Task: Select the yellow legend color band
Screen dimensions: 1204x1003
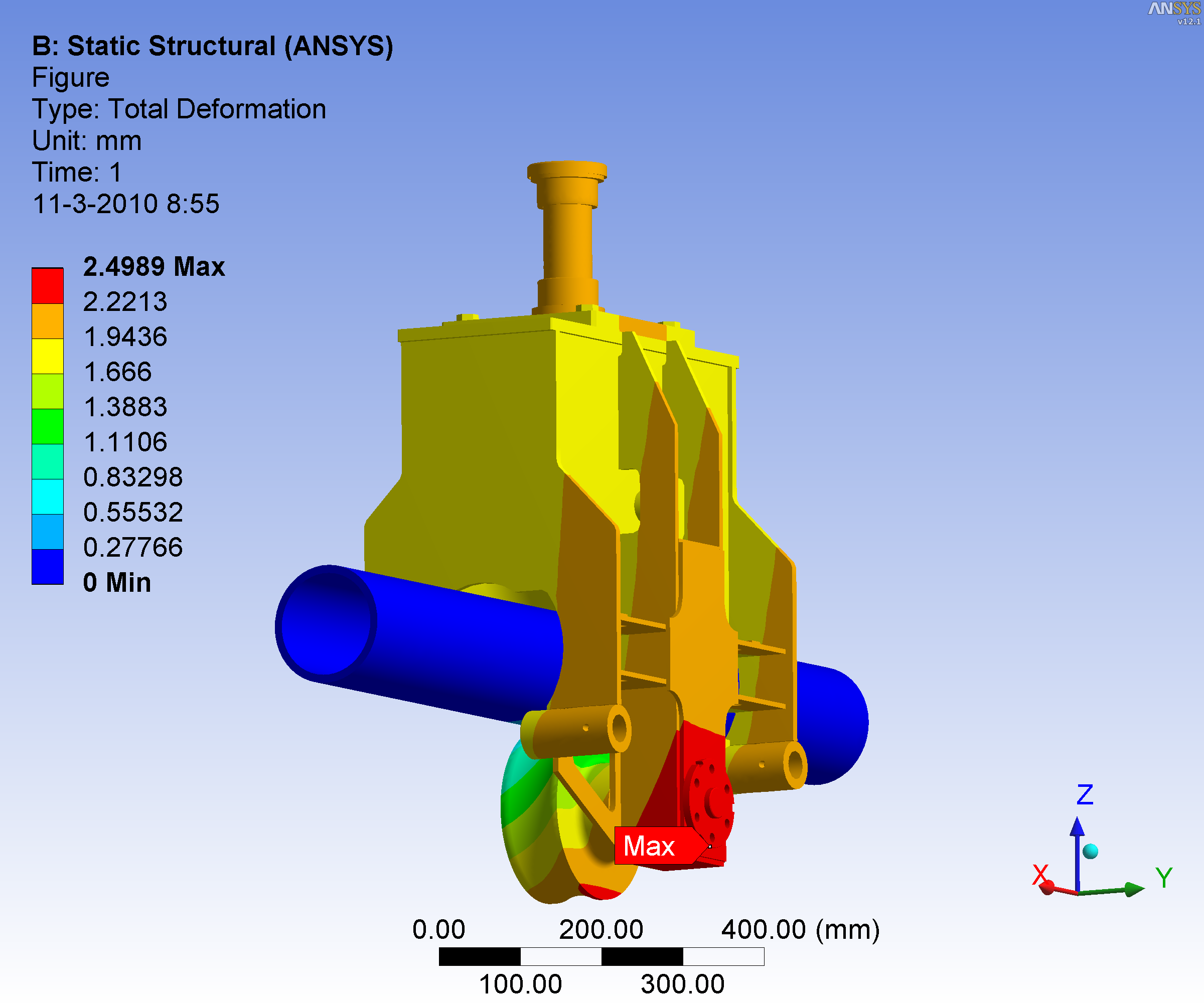Action: (48, 357)
